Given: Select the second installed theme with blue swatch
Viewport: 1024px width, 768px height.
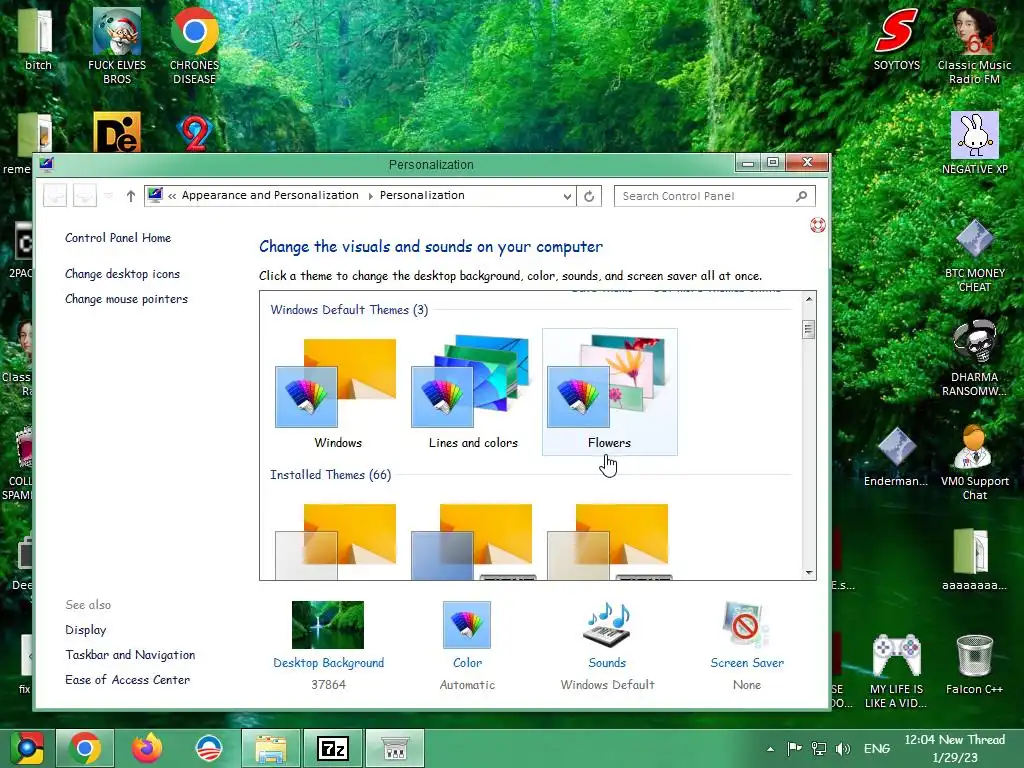Looking at the screenshot, I should (x=472, y=541).
